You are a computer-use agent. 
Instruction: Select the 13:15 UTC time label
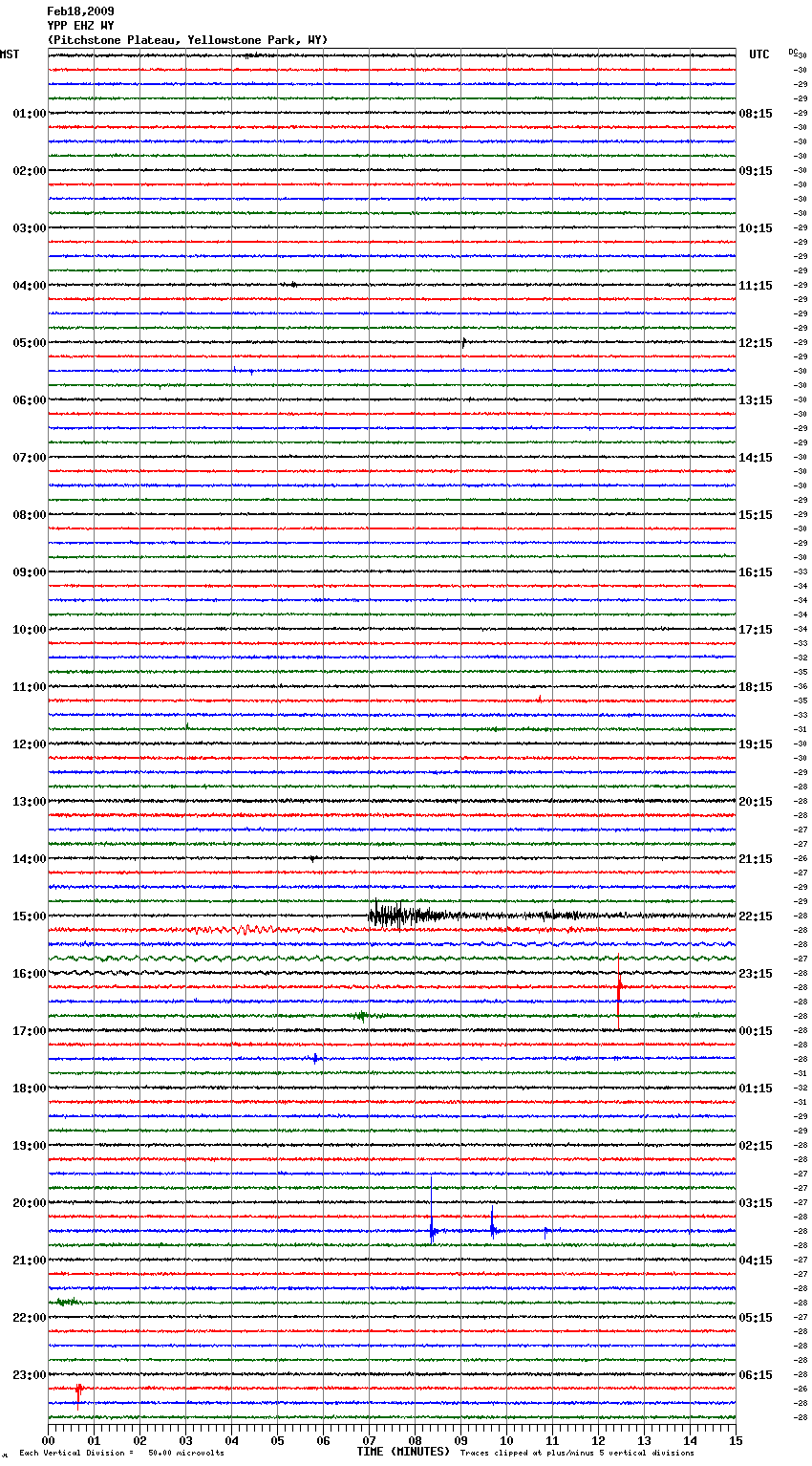756,400
